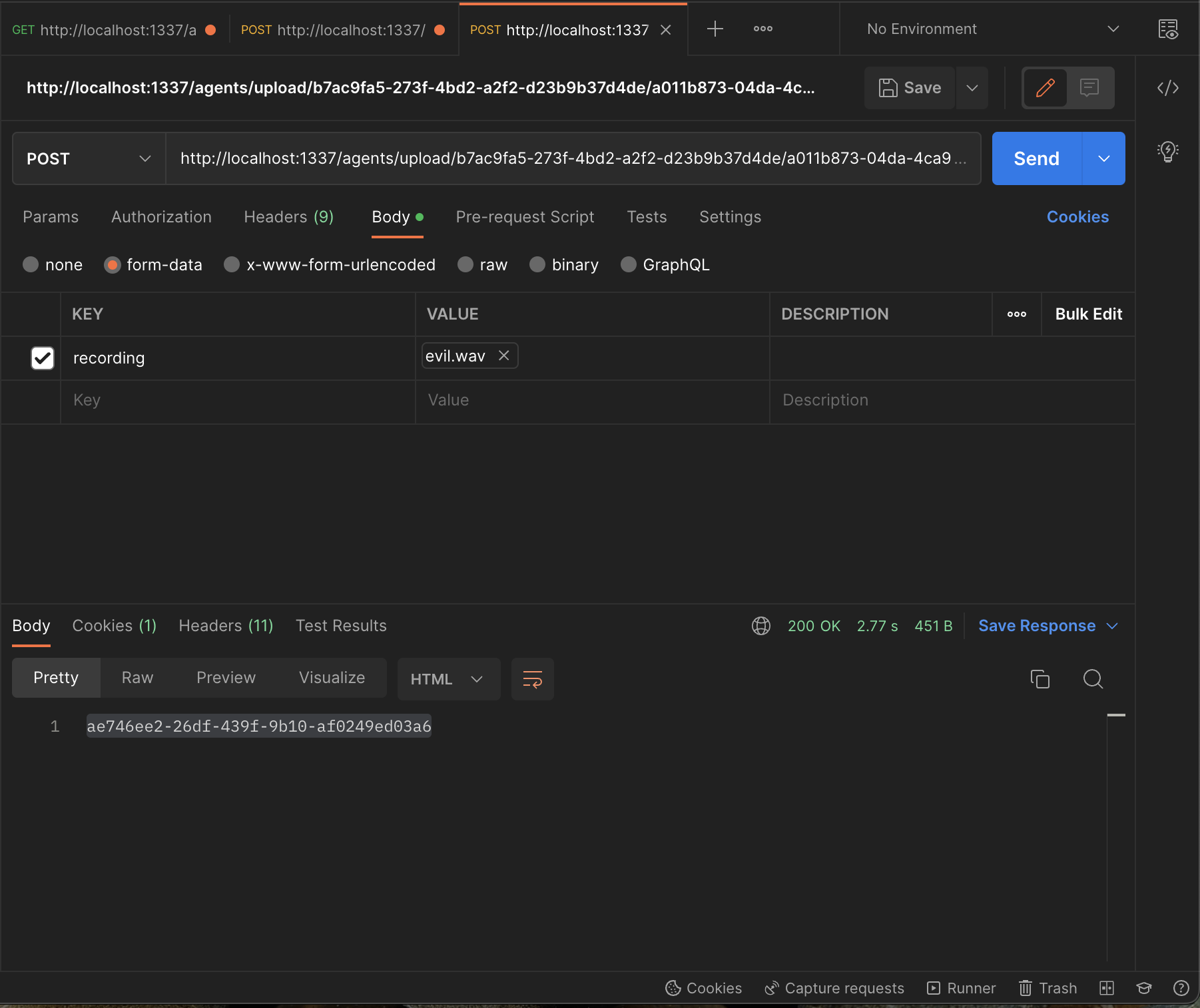Open the Trash from the status bar
This screenshot has height=1008, width=1200.
(1047, 988)
